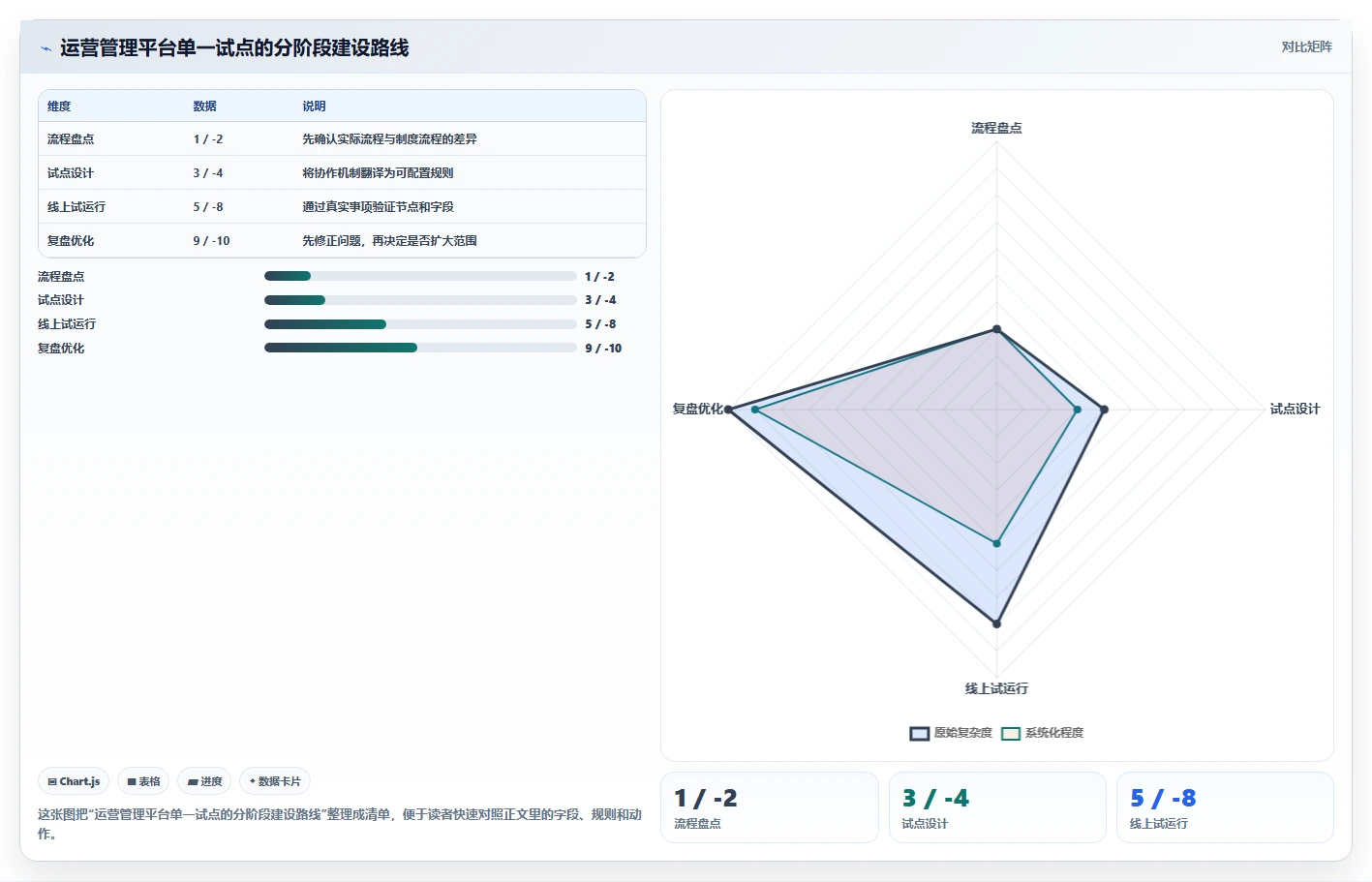Click the 维度 column header

[59, 106]
